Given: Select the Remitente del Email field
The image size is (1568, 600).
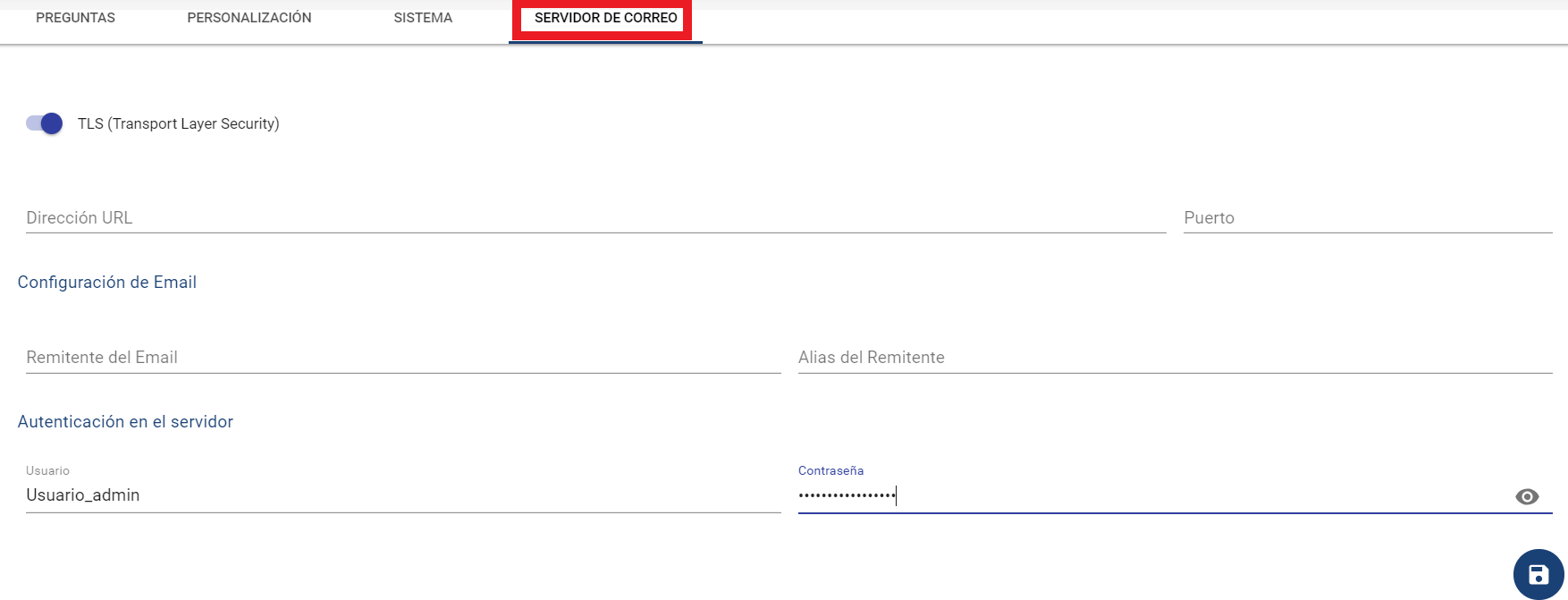Looking at the screenshot, I should 402,358.
